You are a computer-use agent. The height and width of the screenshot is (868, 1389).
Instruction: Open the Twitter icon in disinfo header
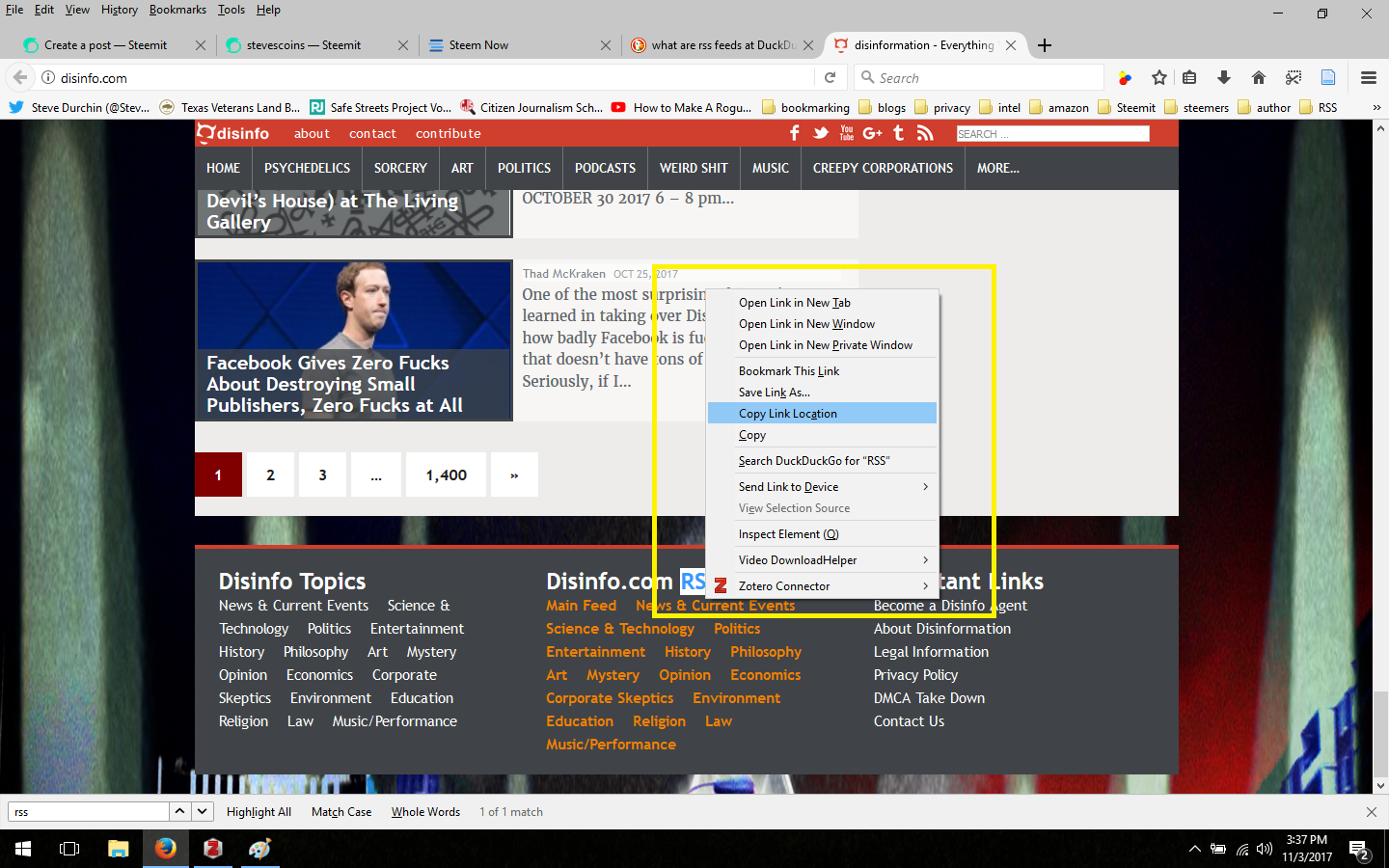(x=821, y=133)
